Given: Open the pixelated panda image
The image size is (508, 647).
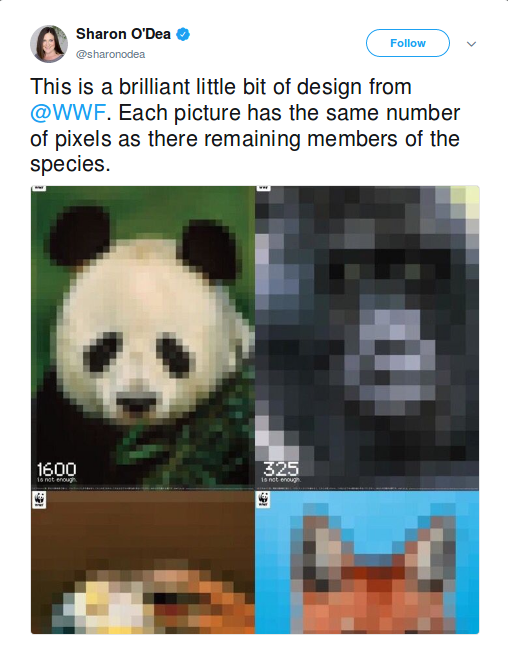Looking at the screenshot, I should click(x=143, y=337).
